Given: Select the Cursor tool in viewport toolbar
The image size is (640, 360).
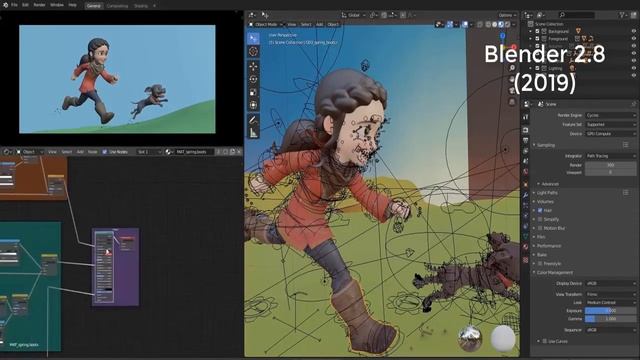Looking at the screenshot, I should coord(253,51).
